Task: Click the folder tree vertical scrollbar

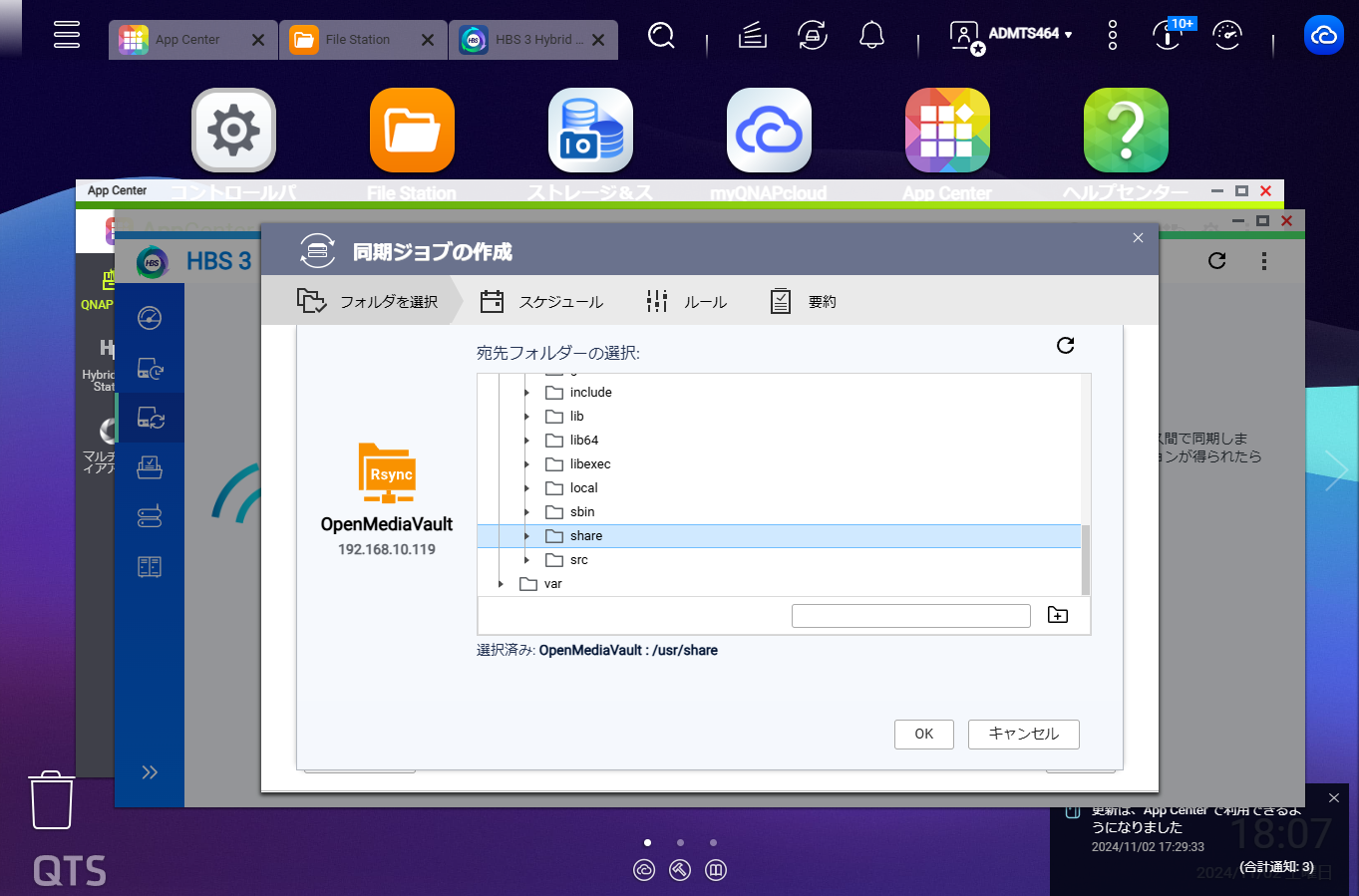Action: [x=1086, y=560]
